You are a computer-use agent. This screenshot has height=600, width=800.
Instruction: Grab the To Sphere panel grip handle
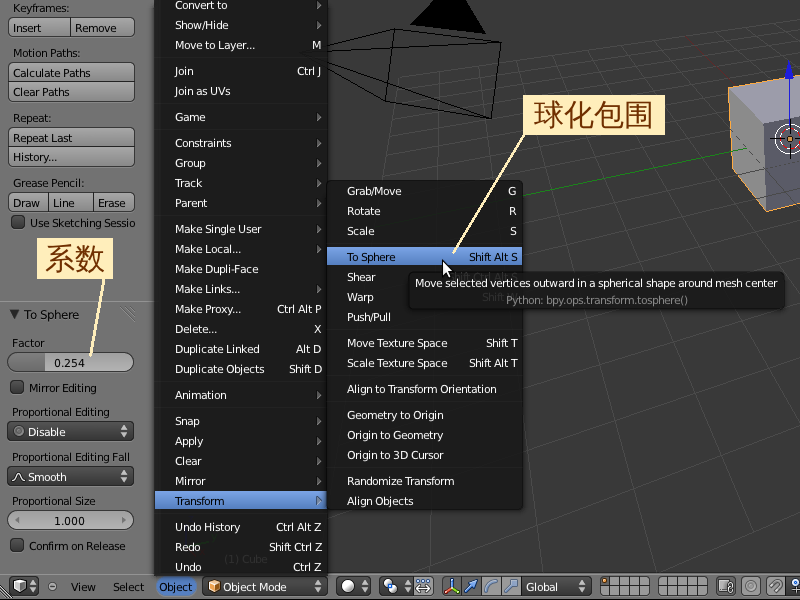pos(128,314)
